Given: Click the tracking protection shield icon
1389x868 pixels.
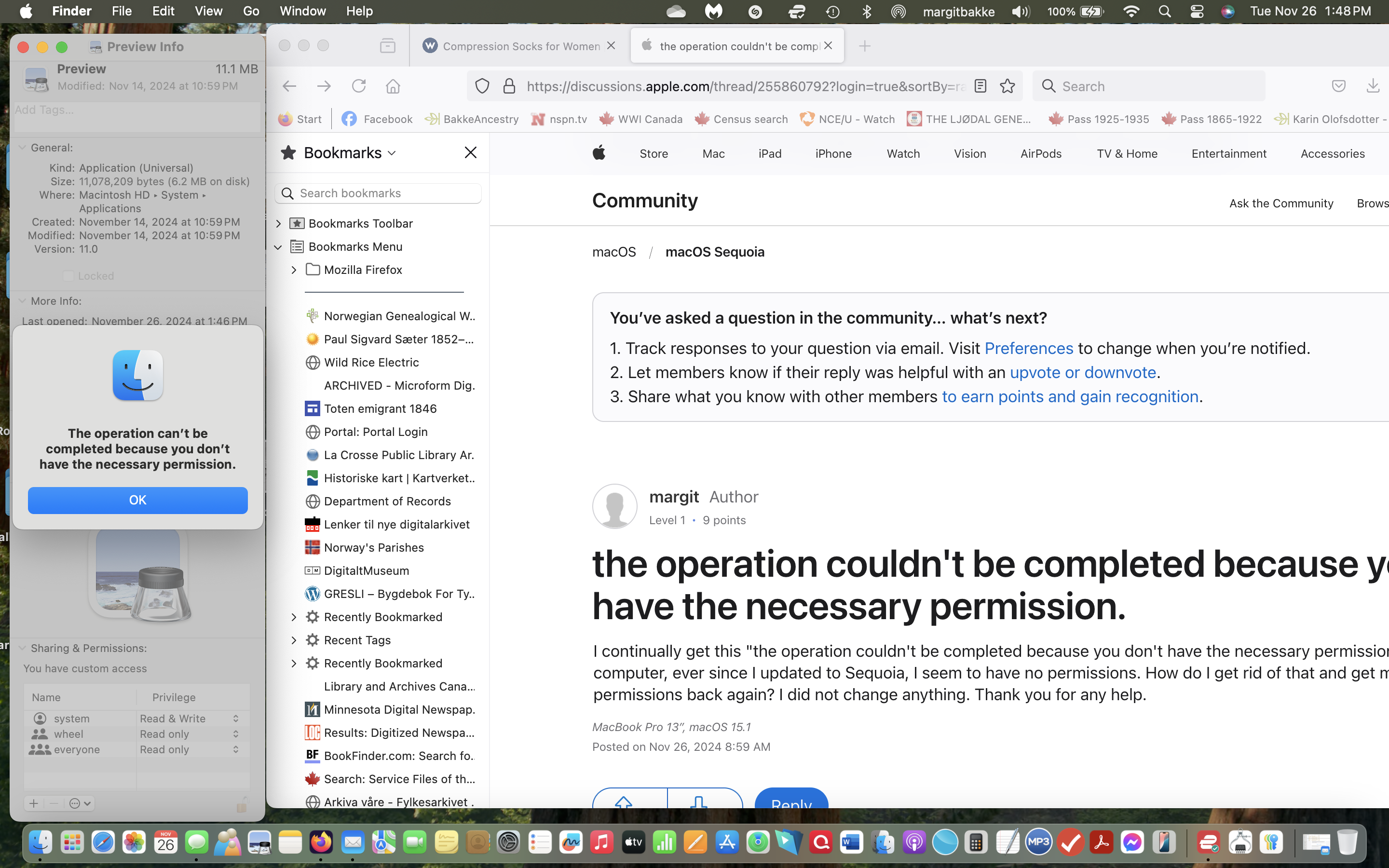Looking at the screenshot, I should [482, 85].
